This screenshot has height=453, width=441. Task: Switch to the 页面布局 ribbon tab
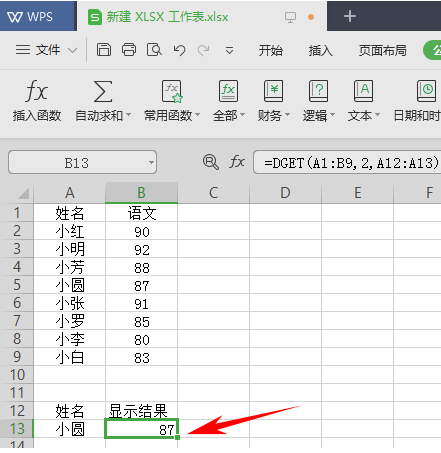383,51
